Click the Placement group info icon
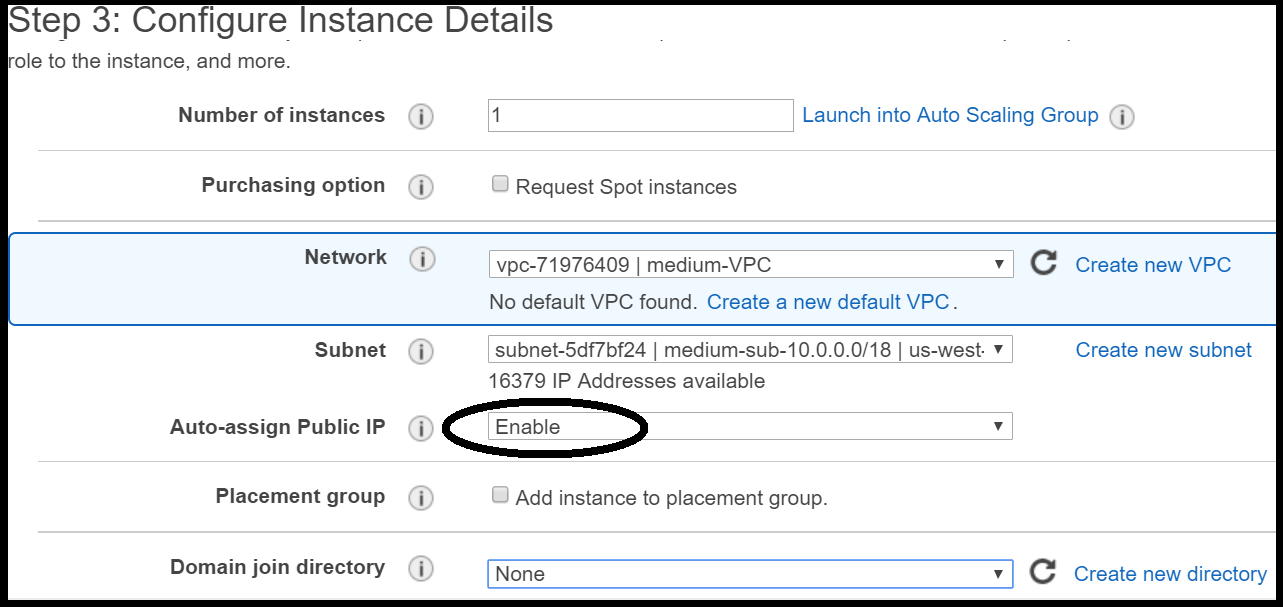The height and width of the screenshot is (607, 1283). point(421,498)
